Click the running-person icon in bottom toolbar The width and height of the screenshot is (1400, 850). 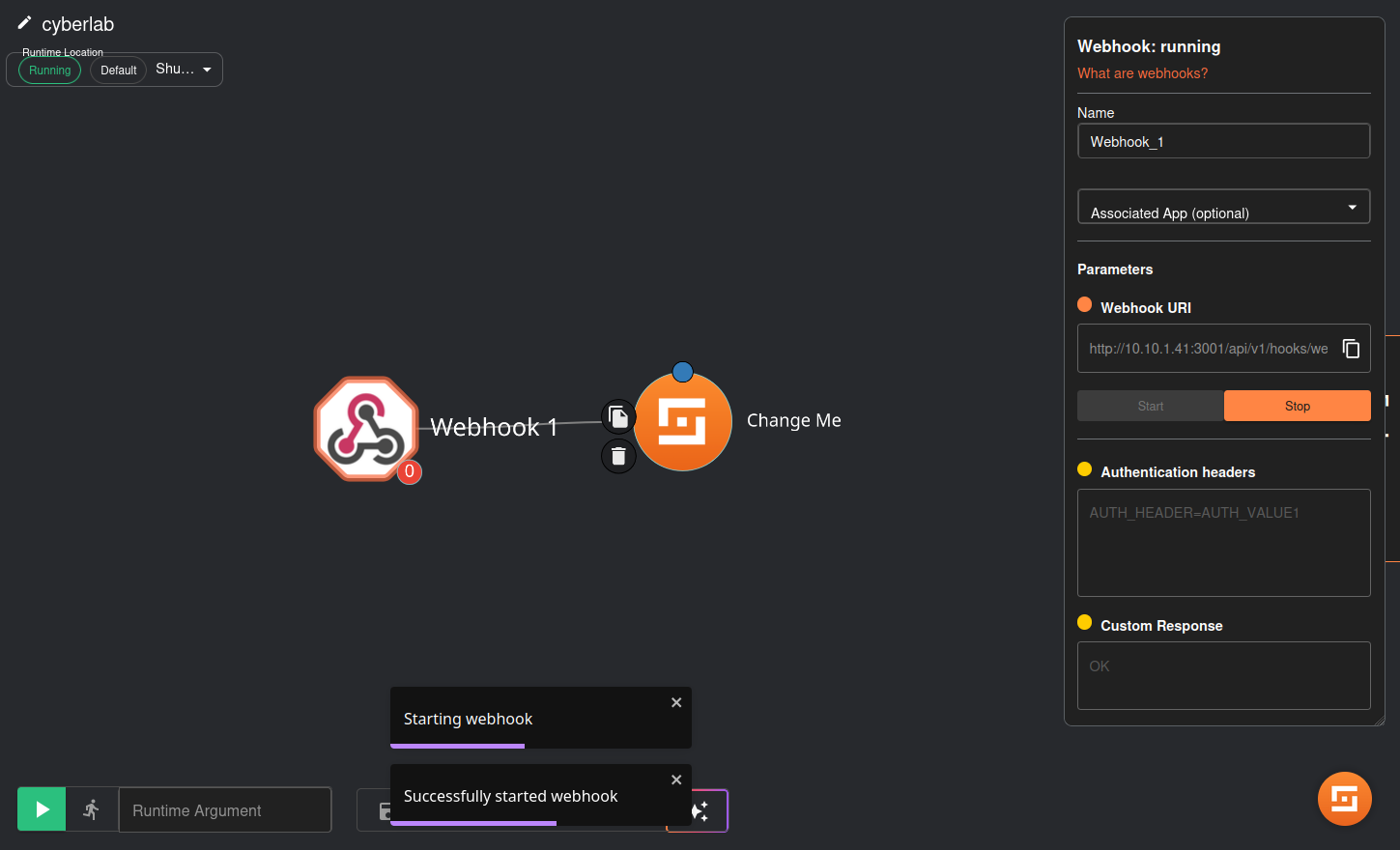(92, 809)
